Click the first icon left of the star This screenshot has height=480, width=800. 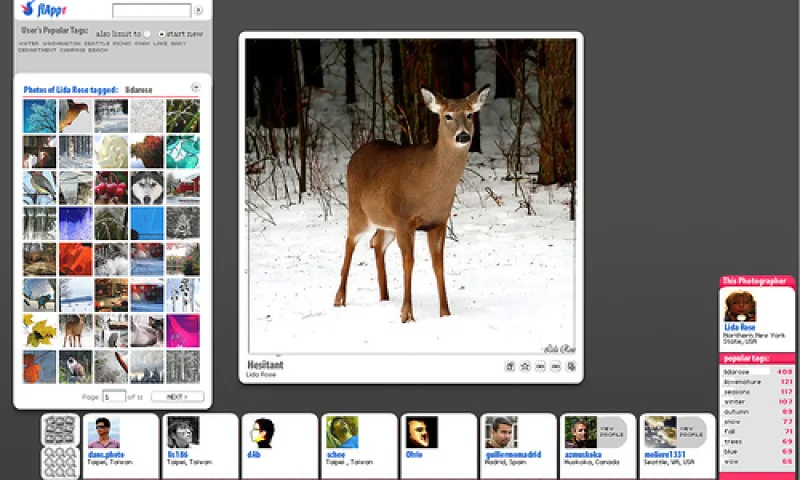(510, 367)
